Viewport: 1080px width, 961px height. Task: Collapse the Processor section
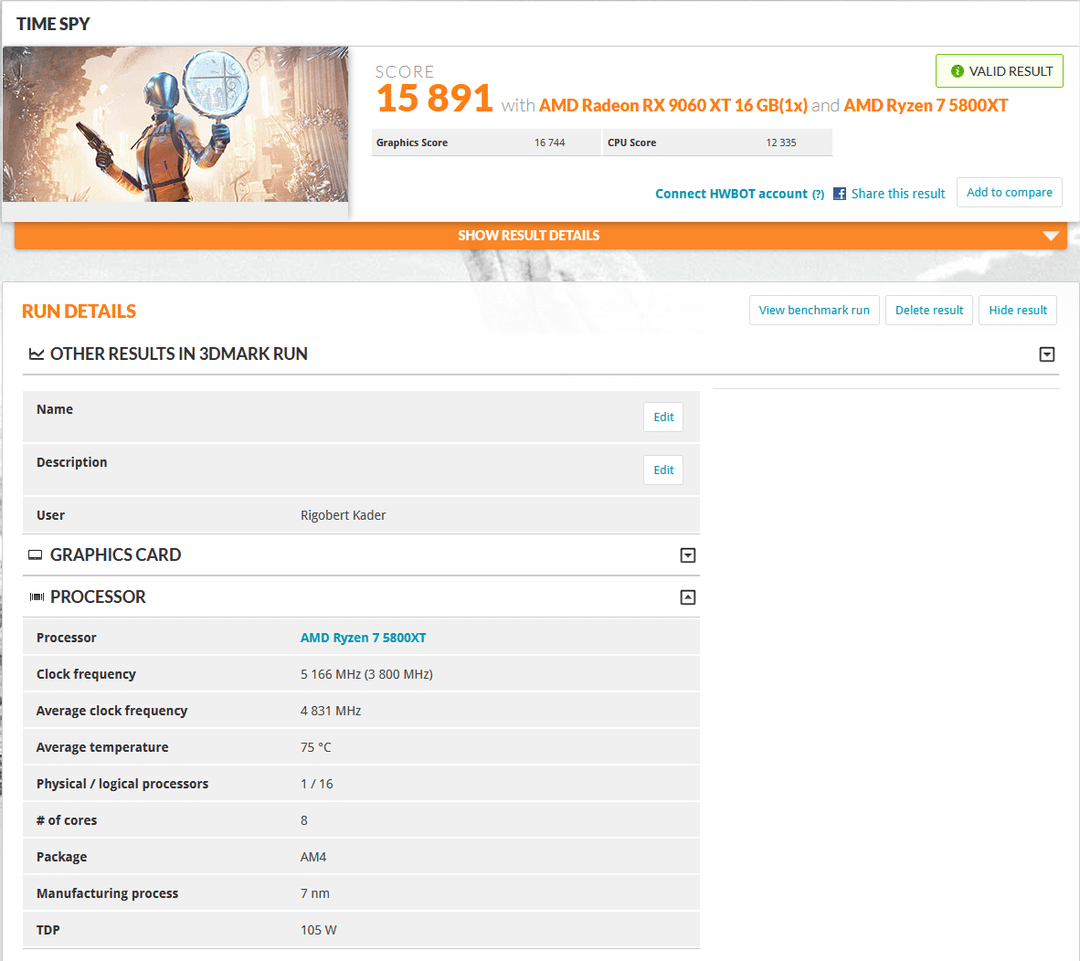click(687, 597)
